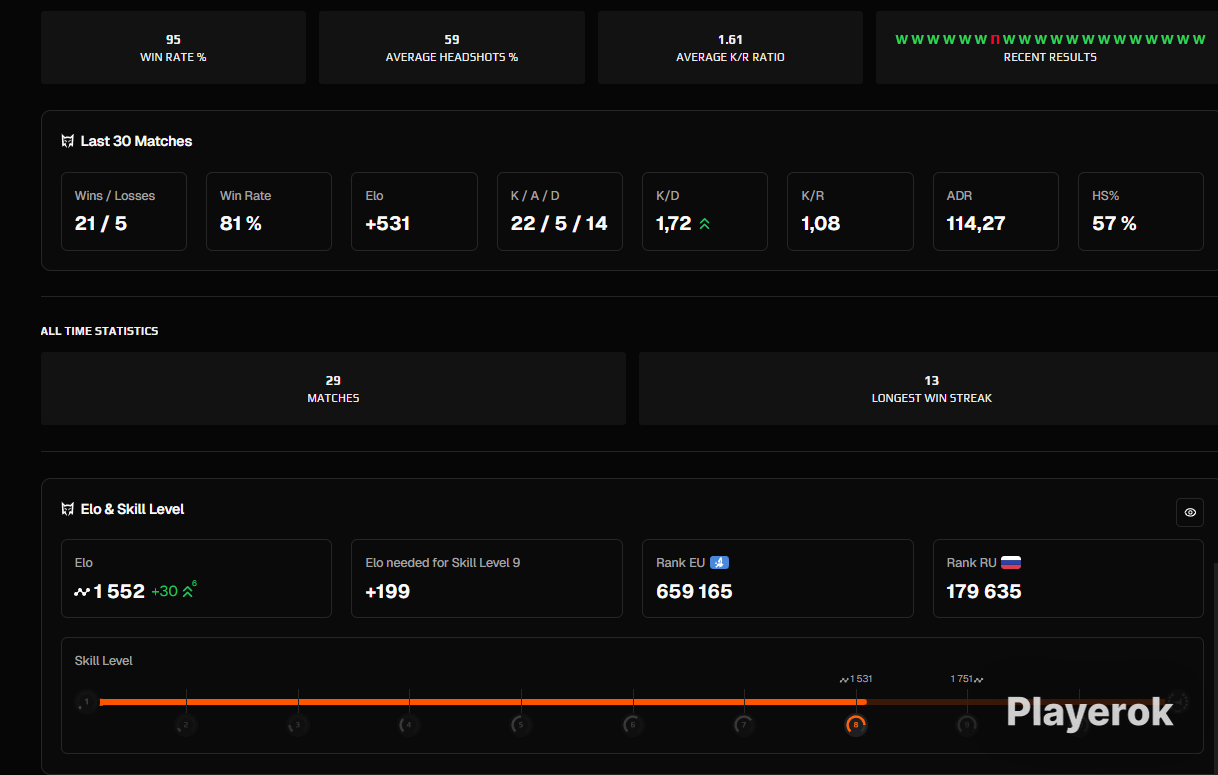This screenshot has height=775, width=1218.
Task: Select the skill level 9 badge icon
Action: point(966,724)
